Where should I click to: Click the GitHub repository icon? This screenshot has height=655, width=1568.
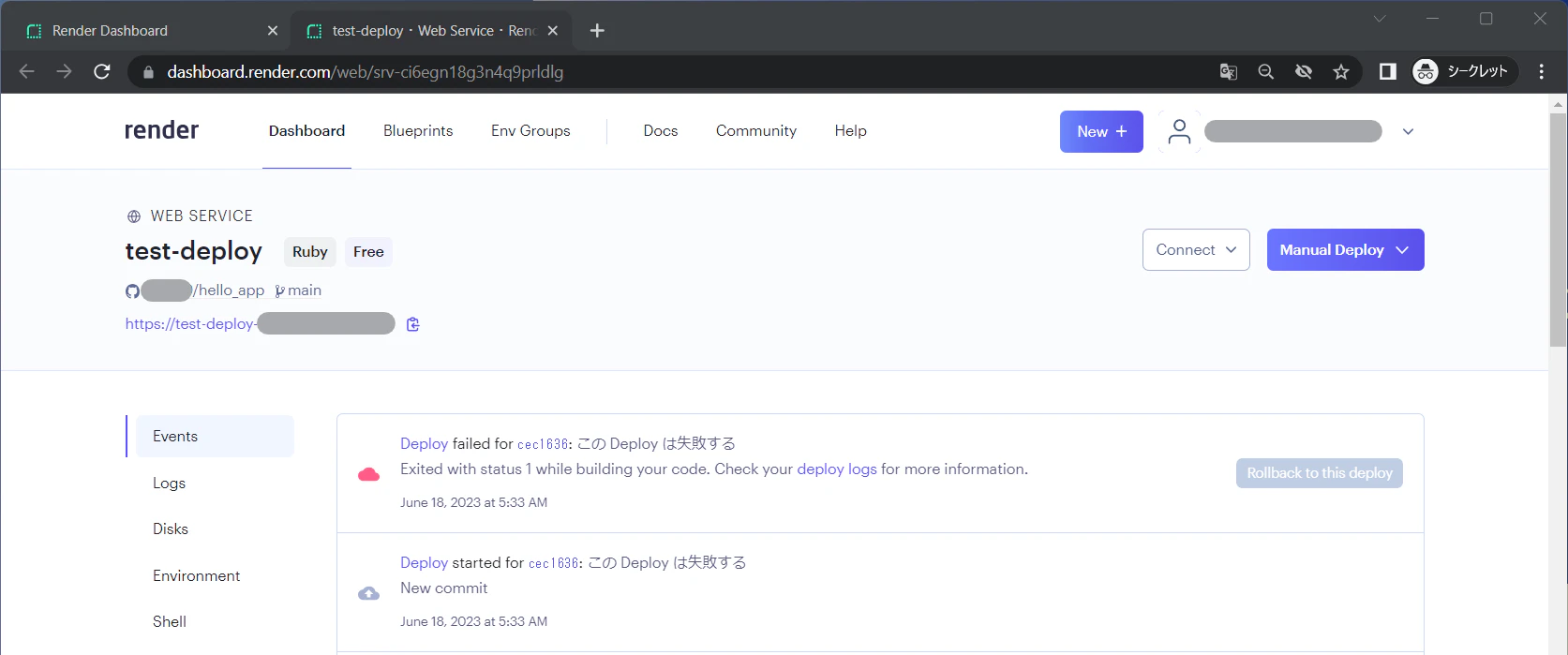click(x=132, y=291)
